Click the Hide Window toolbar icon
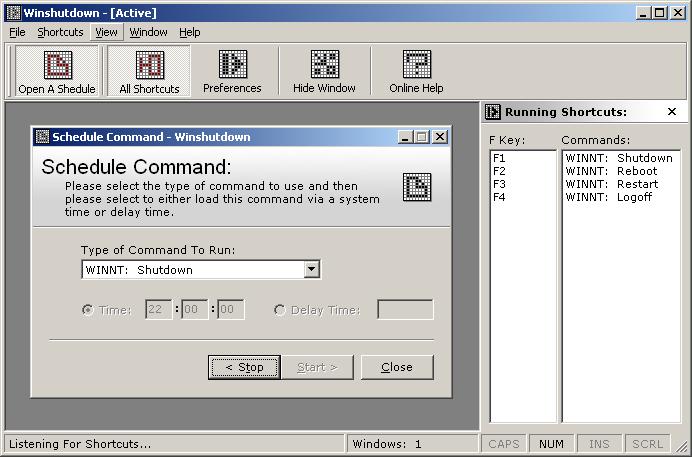The image size is (692, 457). click(x=324, y=71)
